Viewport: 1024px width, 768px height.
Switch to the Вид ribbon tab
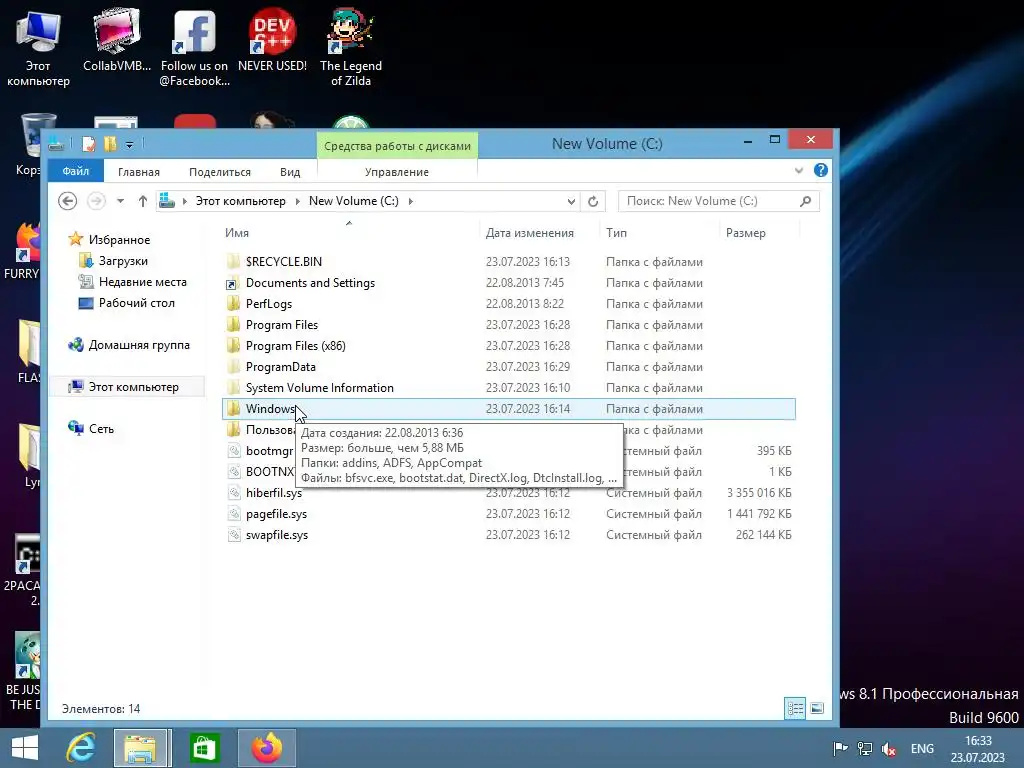pyautogui.click(x=290, y=172)
